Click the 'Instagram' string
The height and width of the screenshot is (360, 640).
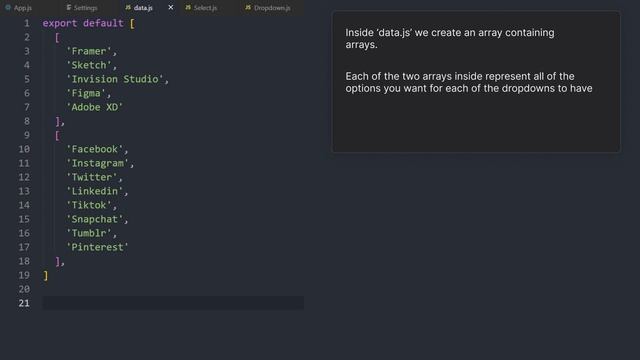tap(98, 163)
